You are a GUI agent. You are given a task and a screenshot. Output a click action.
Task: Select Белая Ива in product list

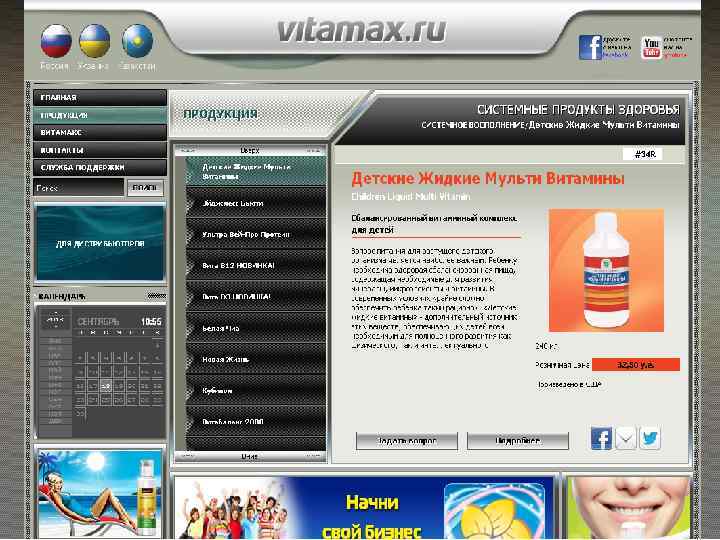[255, 328]
